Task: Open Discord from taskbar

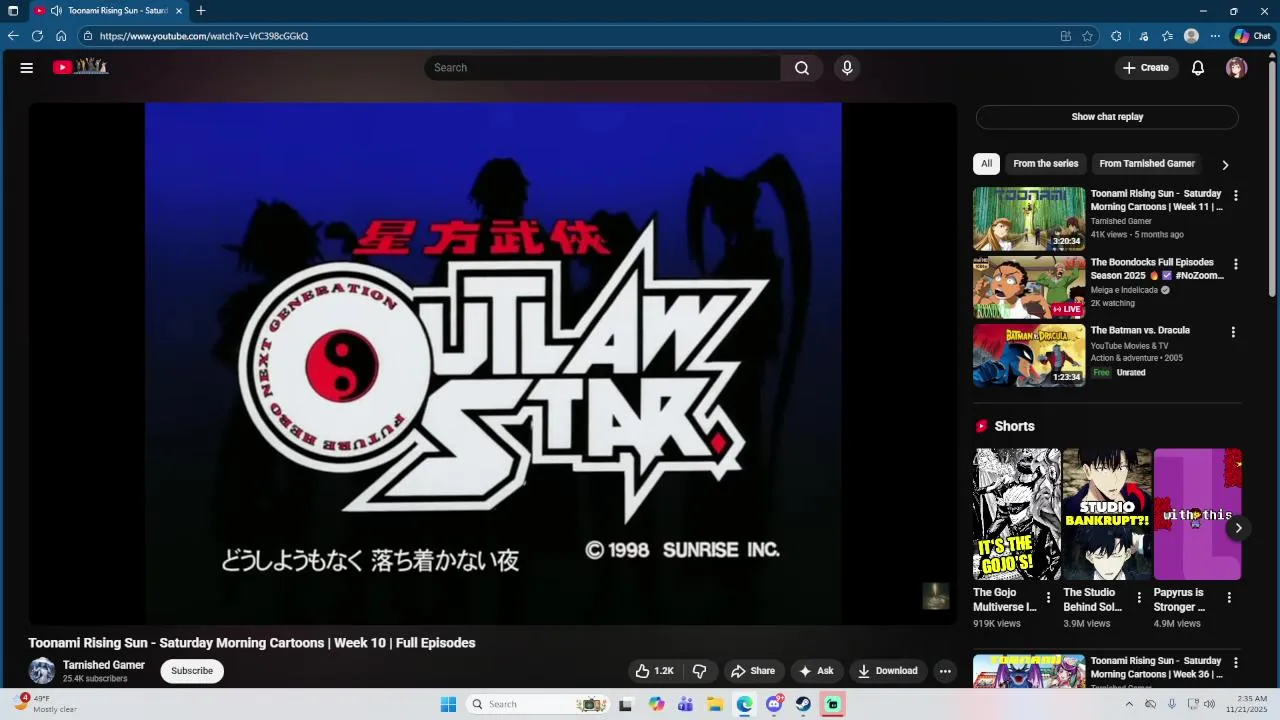Action: (x=774, y=704)
